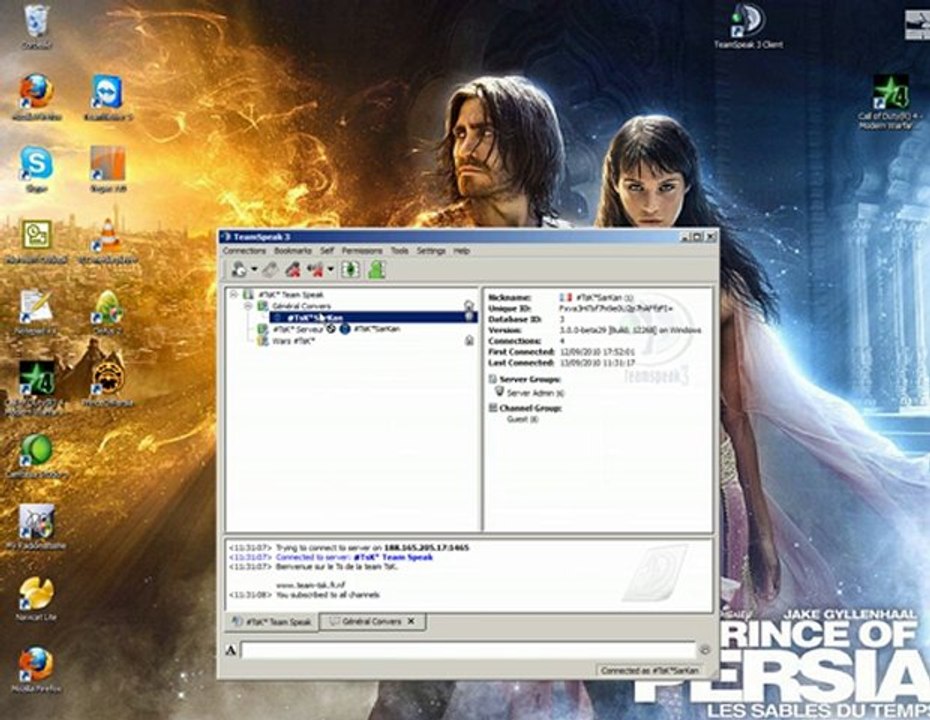Viewport: 930px width, 720px height.
Task: Click the Version value in info pane
Action: pyautogui.click(x=630, y=330)
